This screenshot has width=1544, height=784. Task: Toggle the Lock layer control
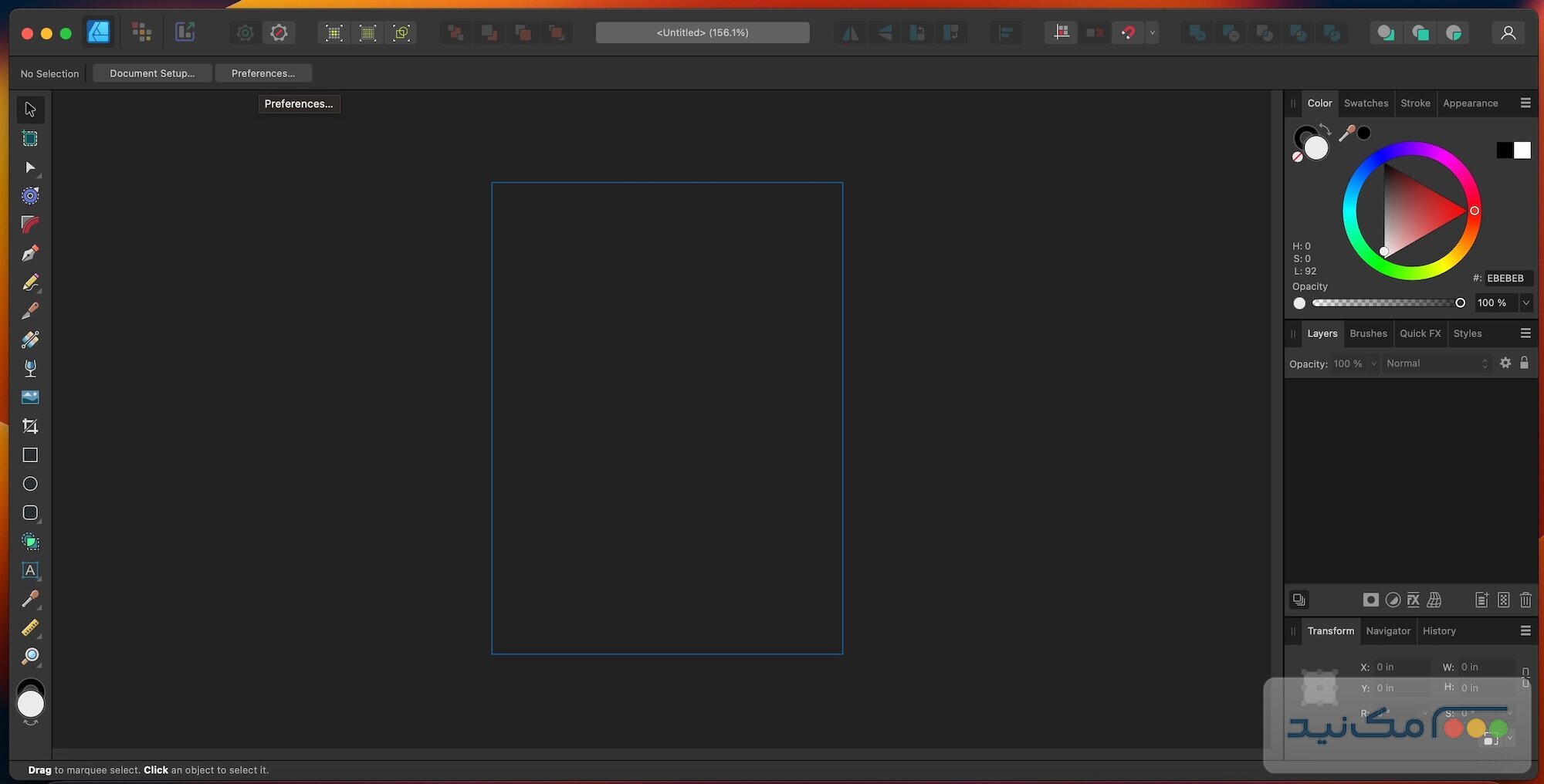point(1525,363)
